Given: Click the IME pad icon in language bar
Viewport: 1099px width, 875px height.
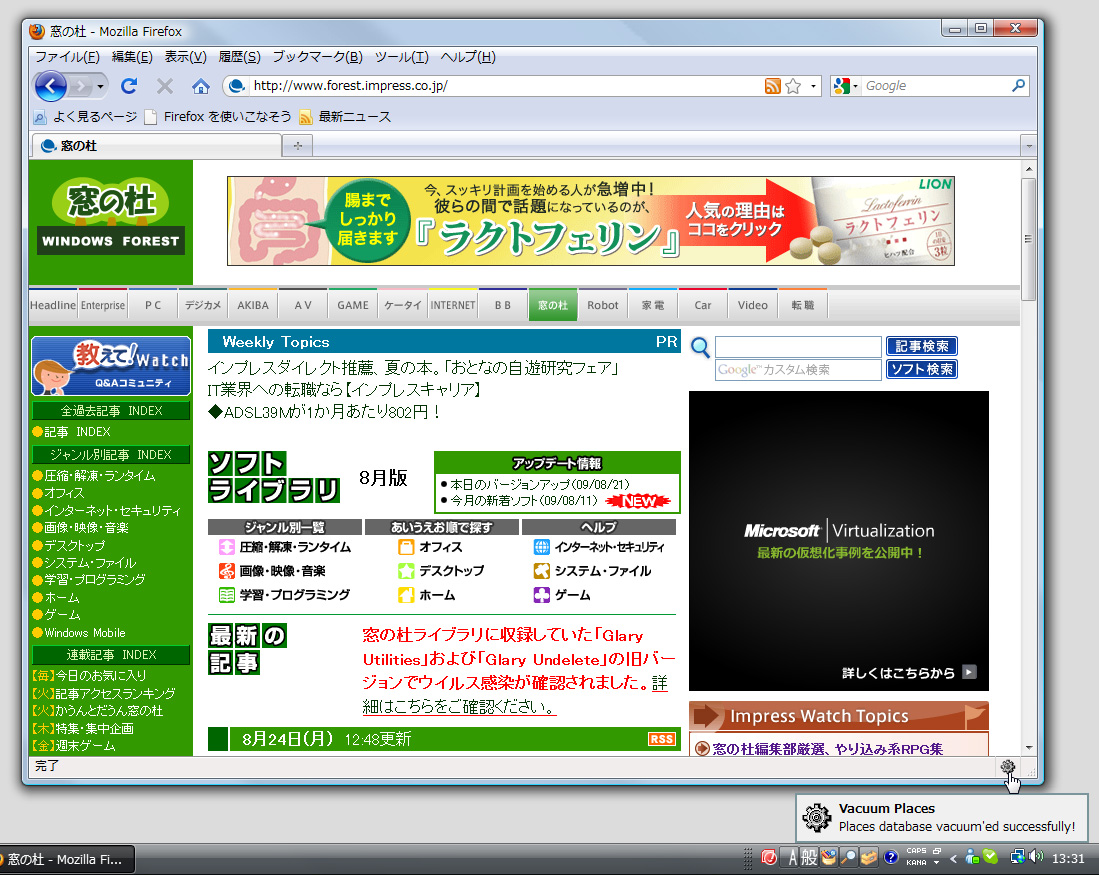Looking at the screenshot, I should coord(829,857).
